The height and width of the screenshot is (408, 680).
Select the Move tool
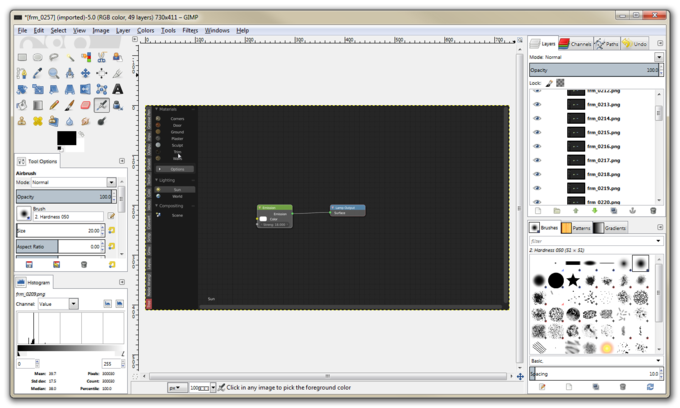point(86,73)
